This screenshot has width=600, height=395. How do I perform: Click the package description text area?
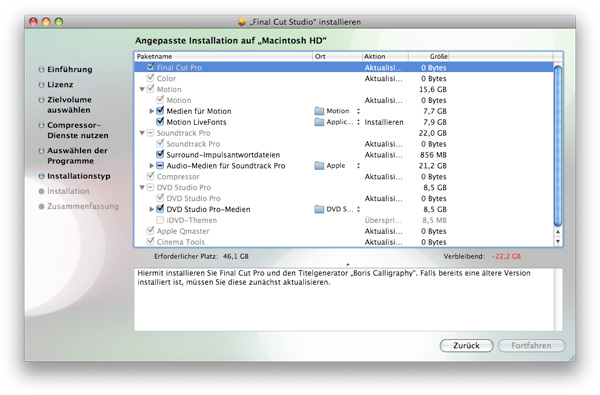click(344, 300)
